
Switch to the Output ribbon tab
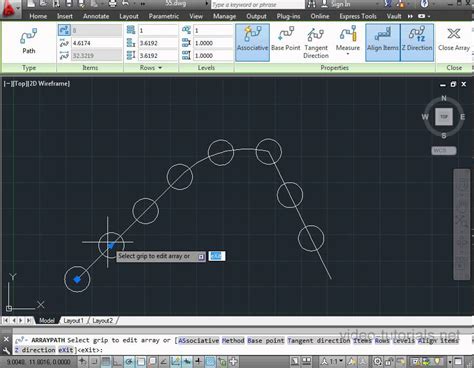point(256,16)
